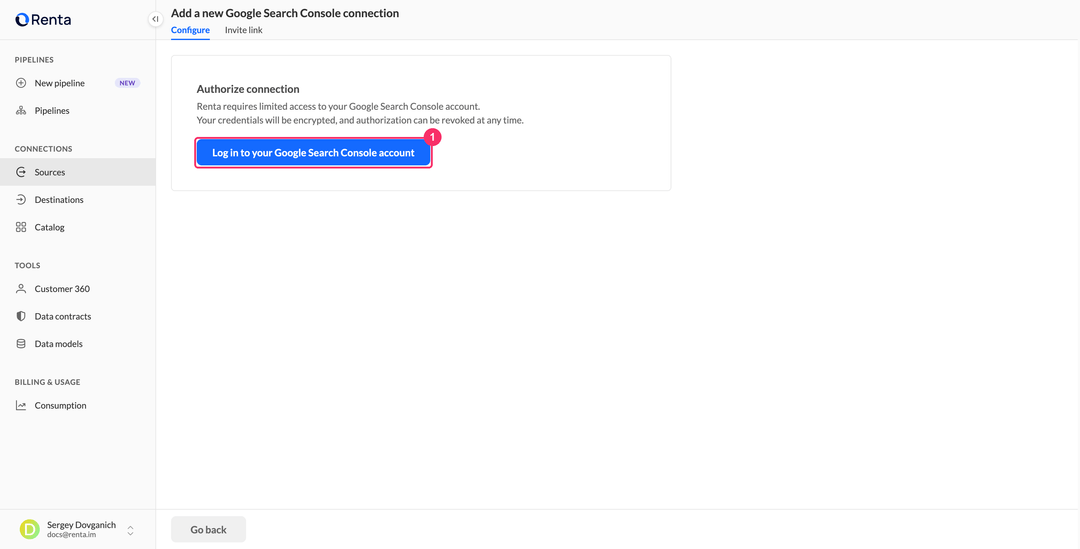The width and height of the screenshot is (1080, 549).
Task: Click the user avatar with letter D
Action: point(30,530)
